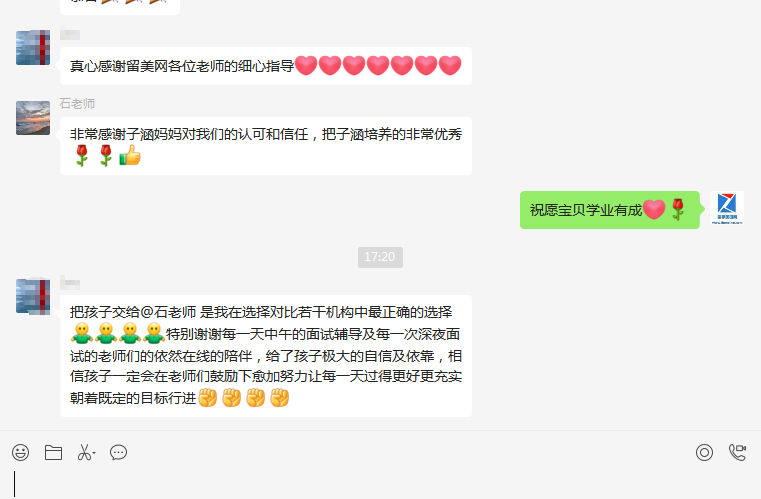Select the scissors screenshot tool

coord(84,452)
